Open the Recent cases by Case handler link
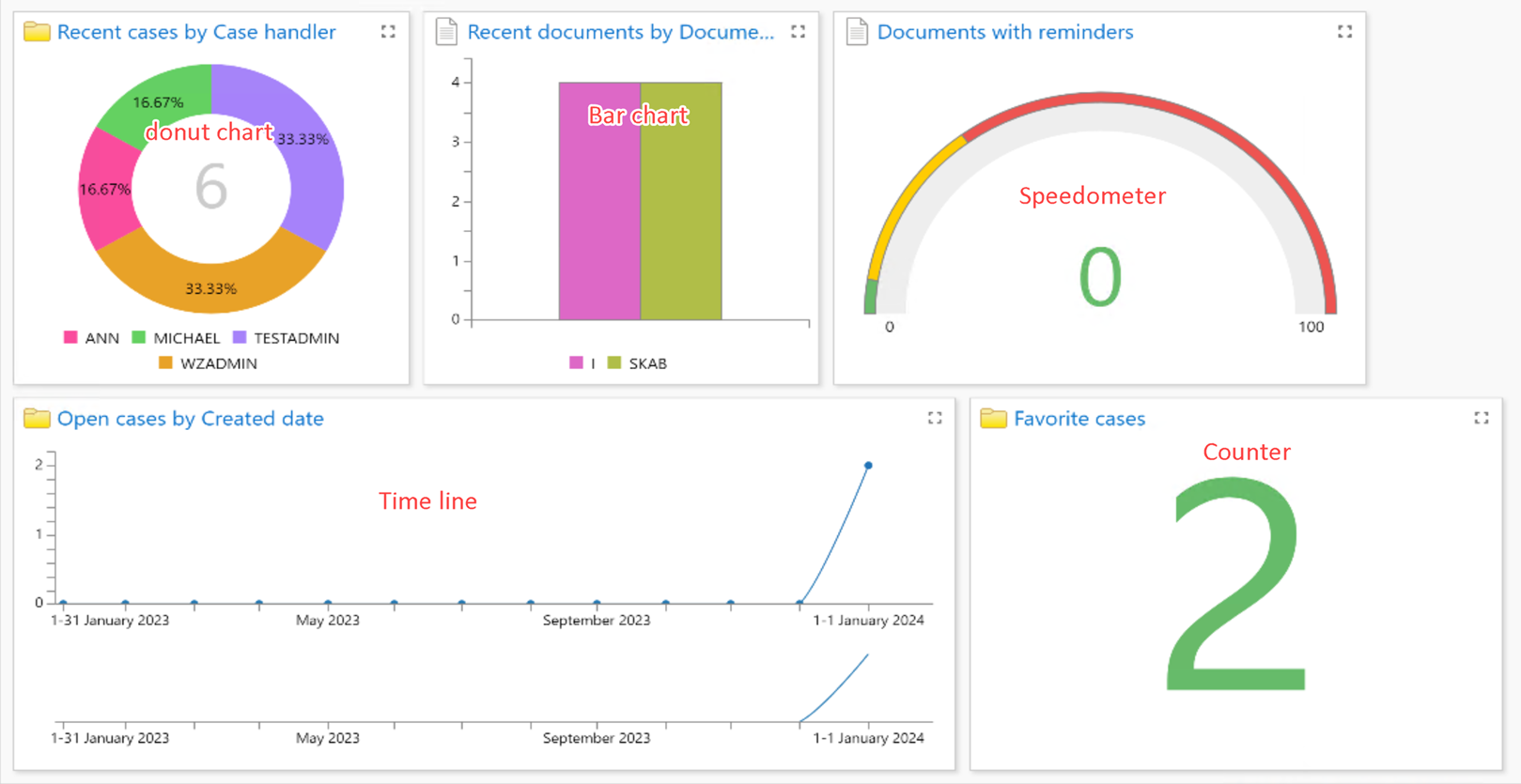The height and width of the screenshot is (784, 1521). (196, 32)
